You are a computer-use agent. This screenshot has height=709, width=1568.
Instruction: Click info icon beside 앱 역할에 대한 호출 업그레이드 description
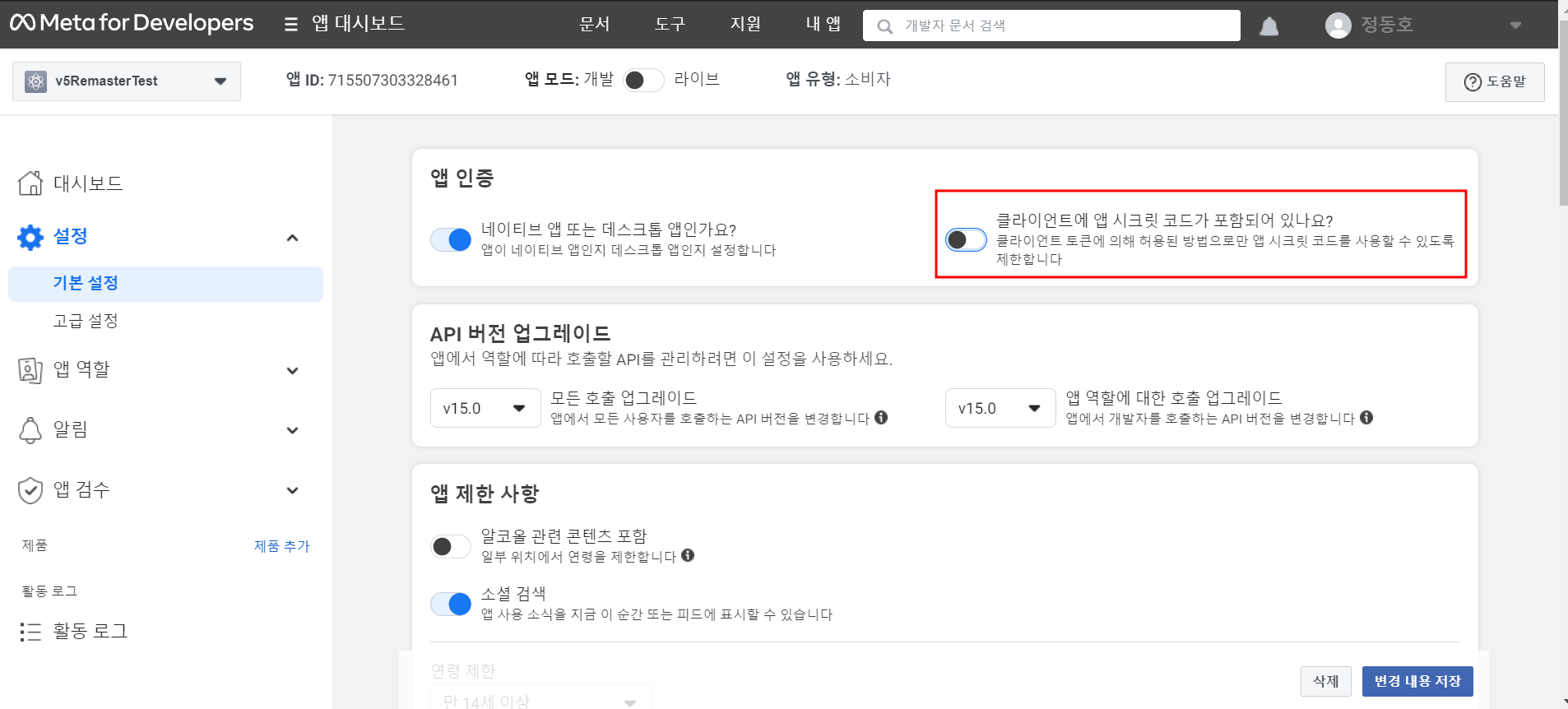[x=1366, y=417]
